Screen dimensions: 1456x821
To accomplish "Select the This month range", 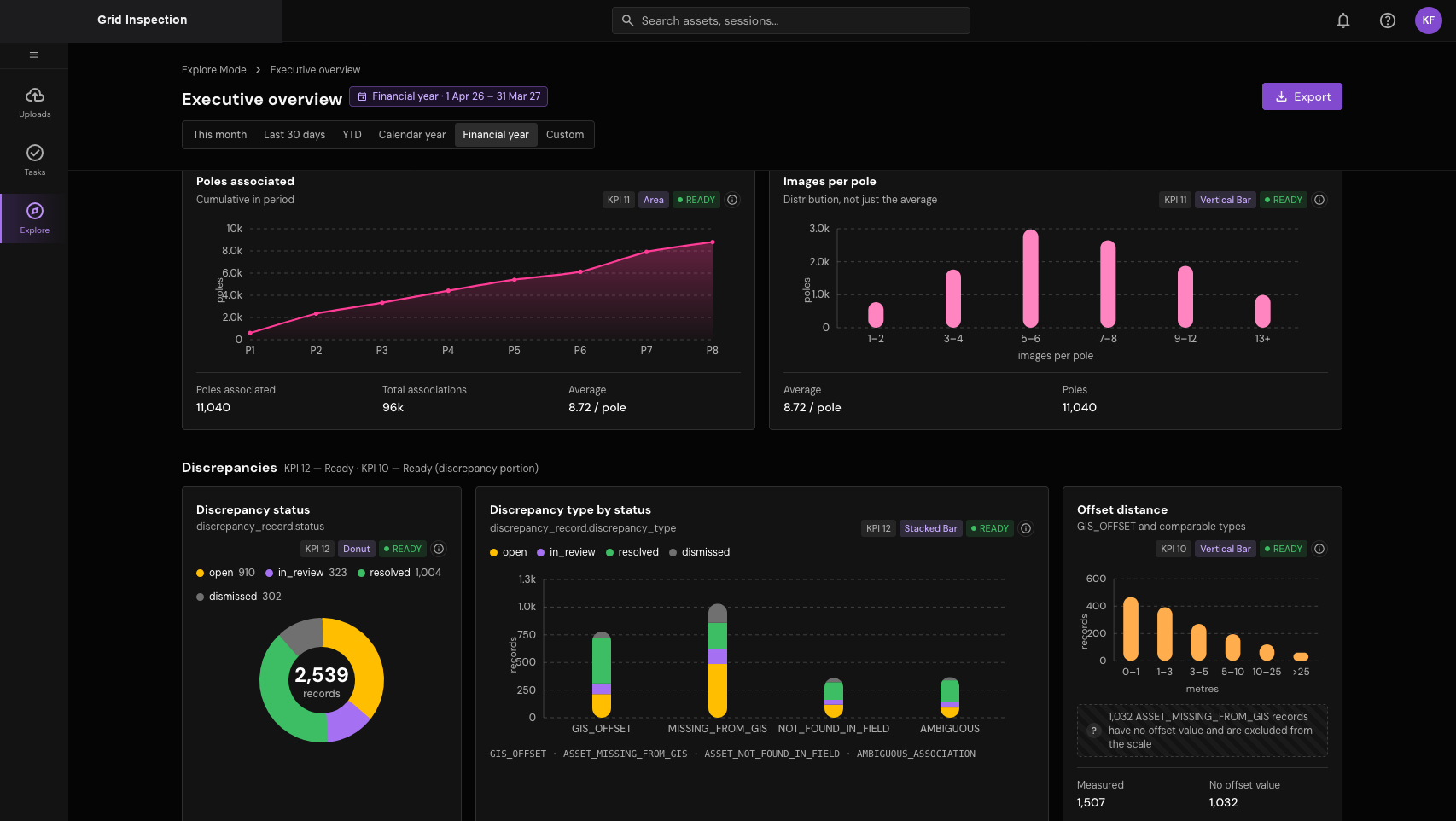I will pyautogui.click(x=219, y=135).
